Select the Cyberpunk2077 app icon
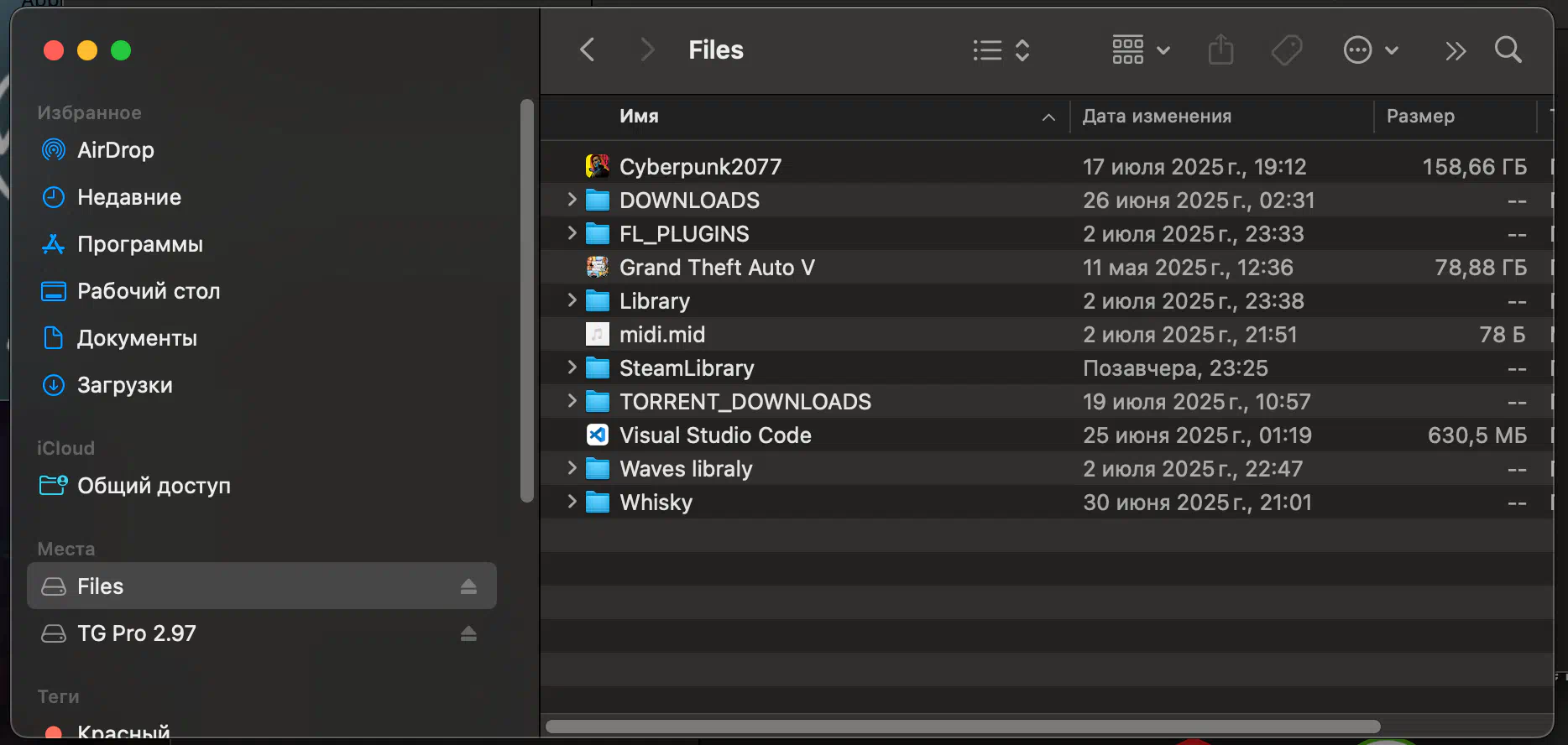Image resolution: width=1568 pixels, height=745 pixels. coord(598,166)
